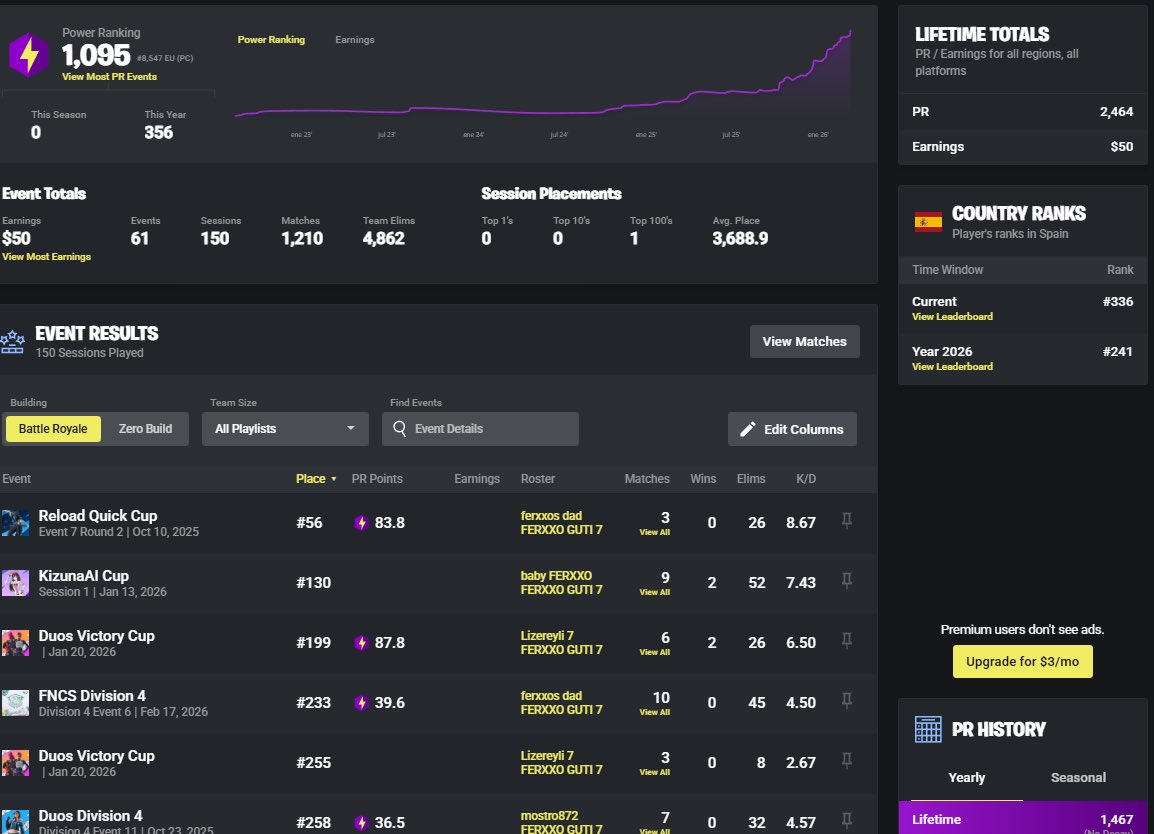Click the #336 current Spain rank value

pyautogui.click(x=1117, y=302)
